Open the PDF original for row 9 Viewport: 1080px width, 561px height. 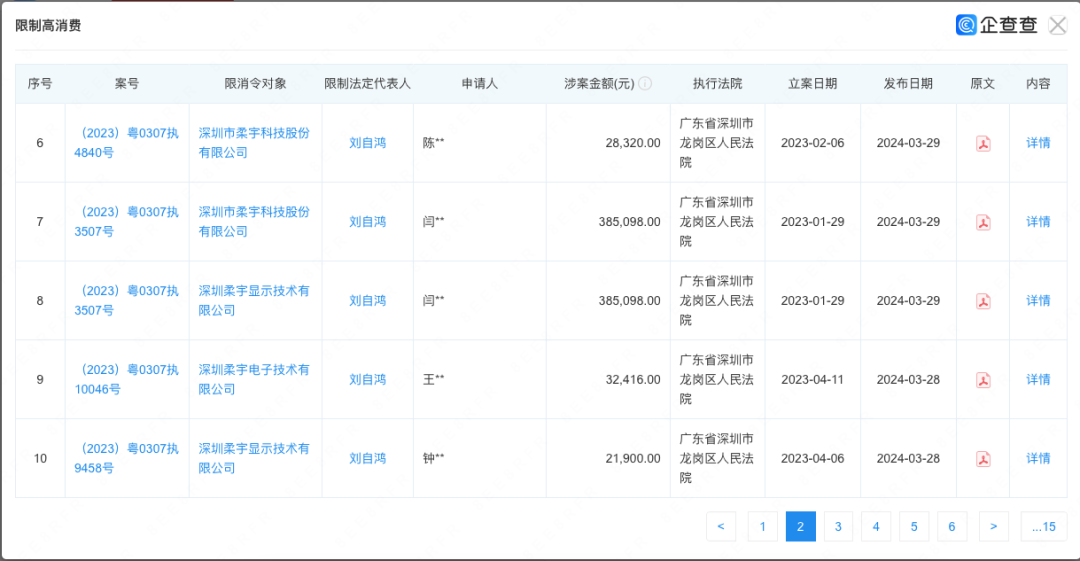(x=983, y=380)
